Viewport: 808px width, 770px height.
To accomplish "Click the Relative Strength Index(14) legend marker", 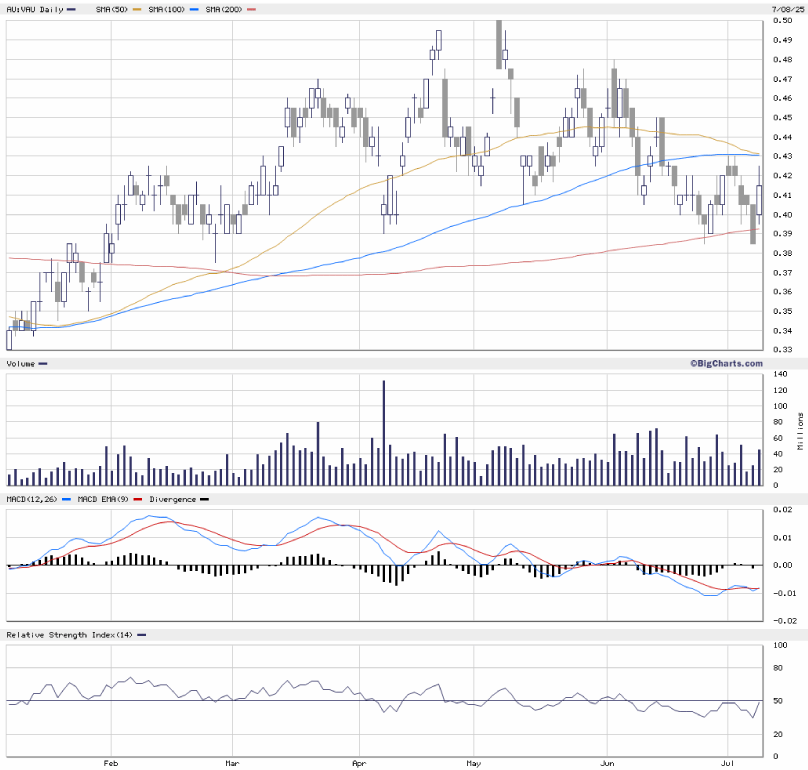I will [141, 635].
